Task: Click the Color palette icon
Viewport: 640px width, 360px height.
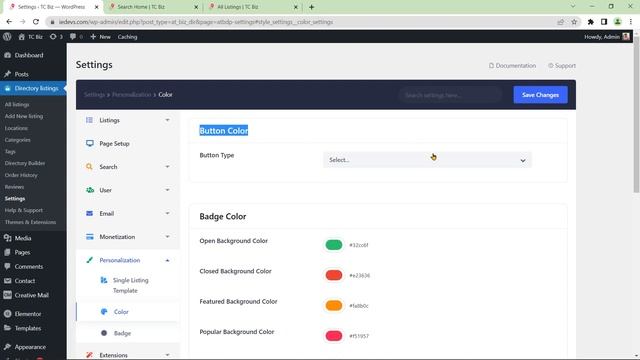Action: pos(104,311)
